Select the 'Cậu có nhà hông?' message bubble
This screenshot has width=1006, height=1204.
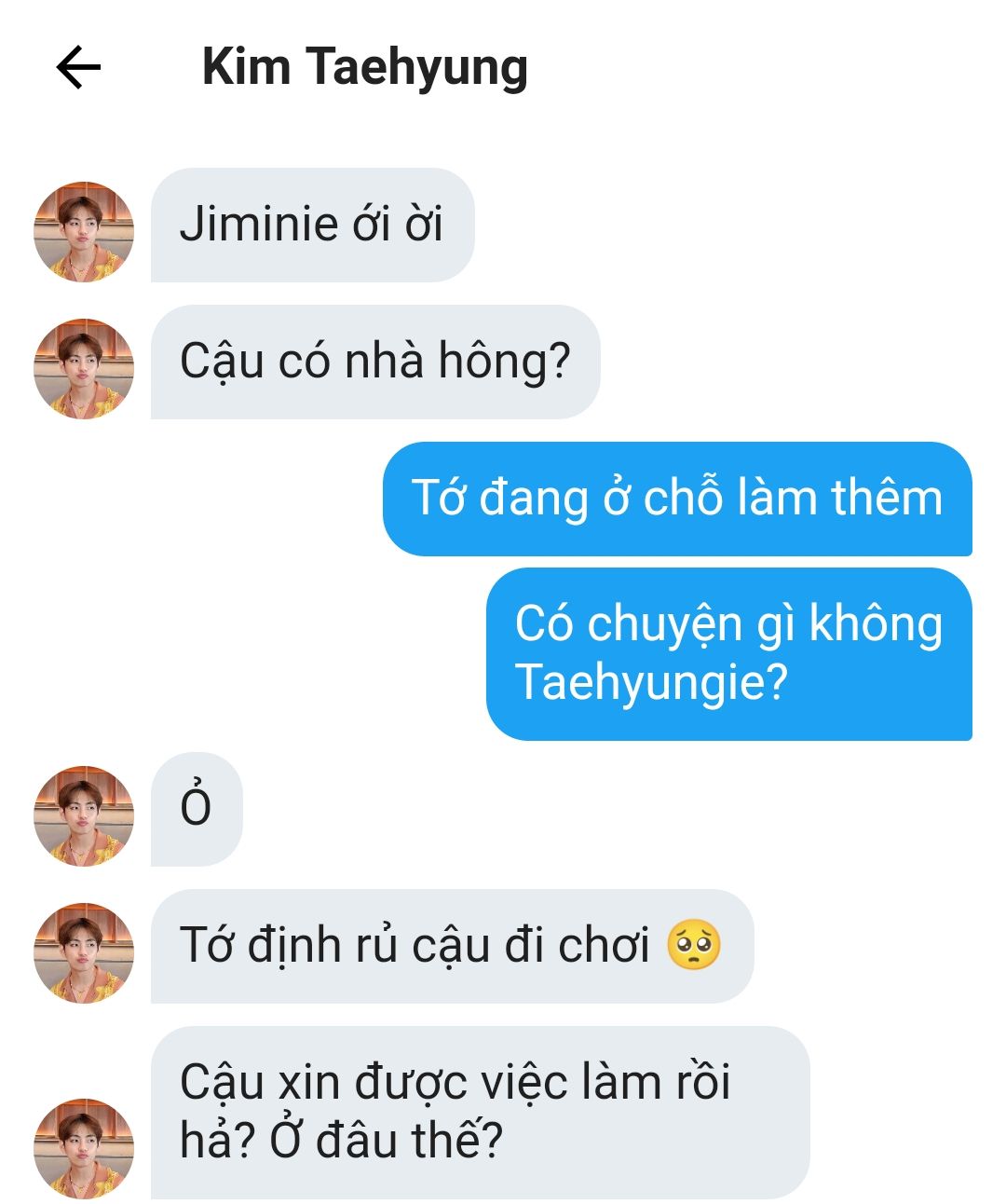[375, 362]
